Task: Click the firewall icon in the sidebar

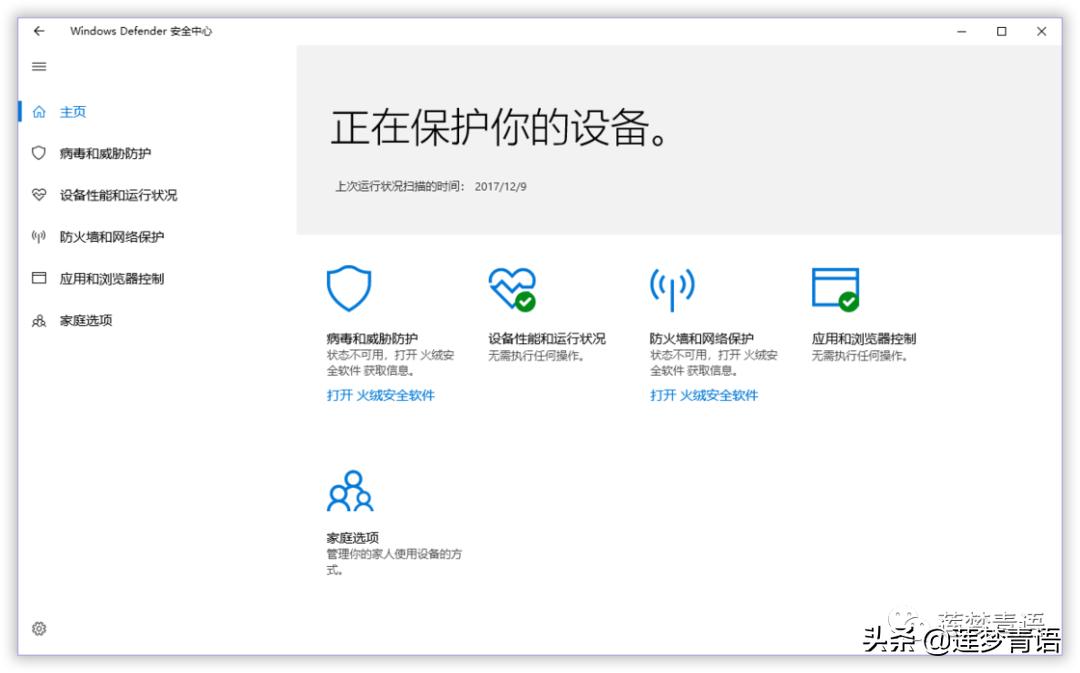Action: (39, 237)
